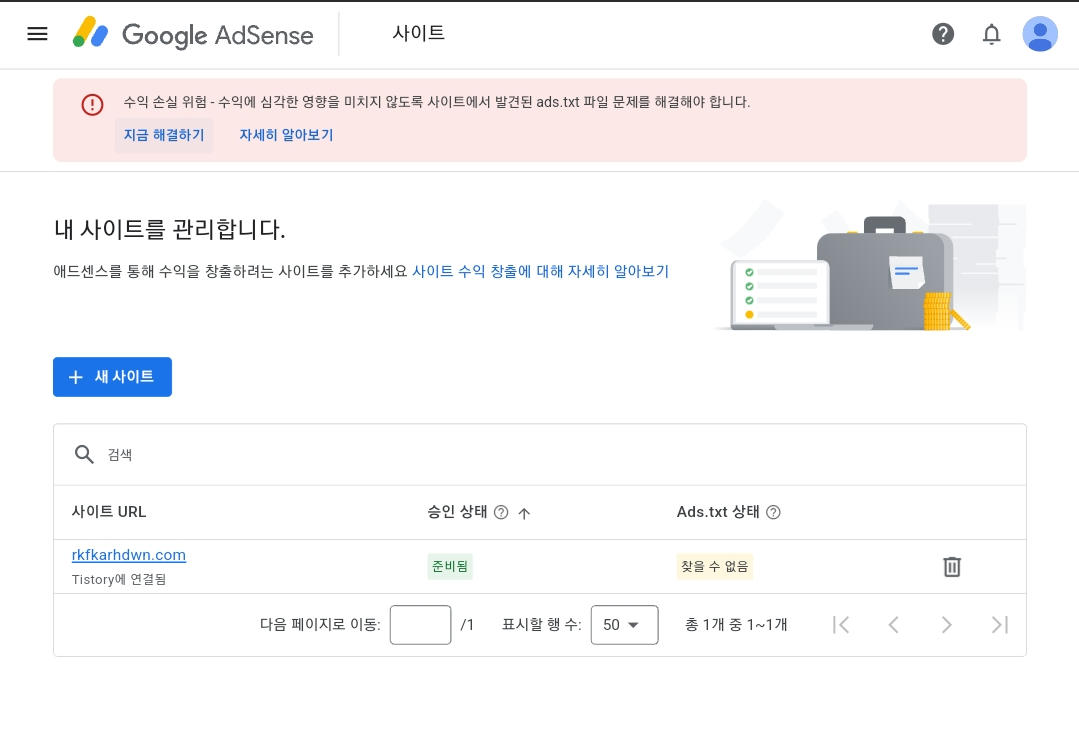Click the Google AdSense logo

point(192,33)
